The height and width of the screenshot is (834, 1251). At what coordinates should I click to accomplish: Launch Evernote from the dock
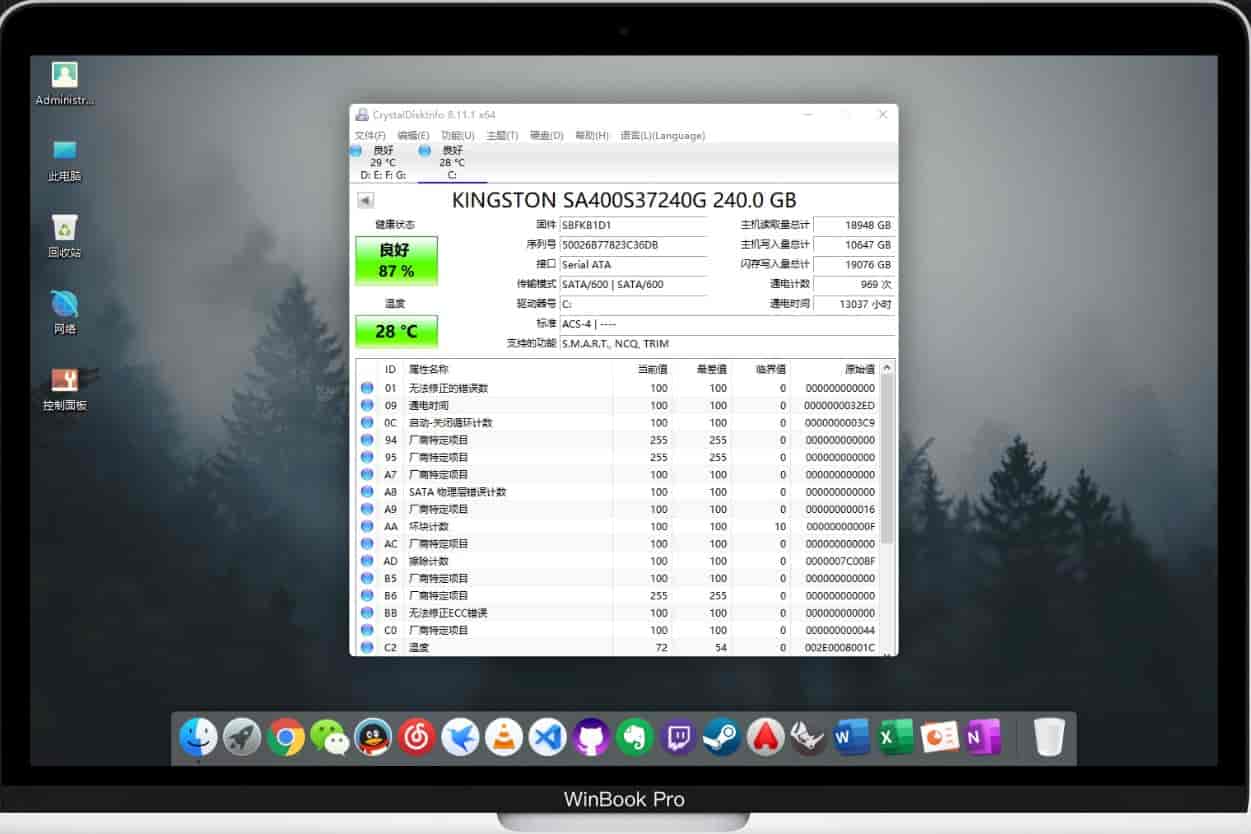pyautogui.click(x=635, y=738)
